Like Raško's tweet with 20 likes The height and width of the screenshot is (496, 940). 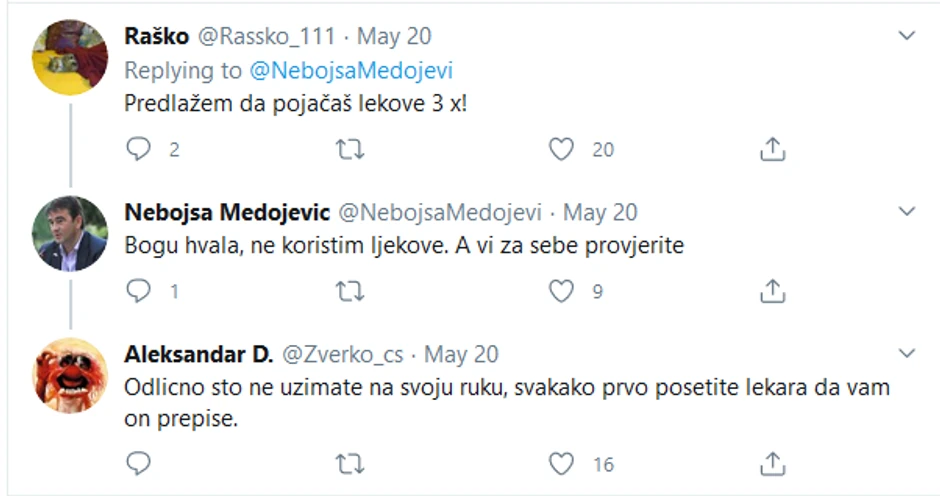(562, 150)
